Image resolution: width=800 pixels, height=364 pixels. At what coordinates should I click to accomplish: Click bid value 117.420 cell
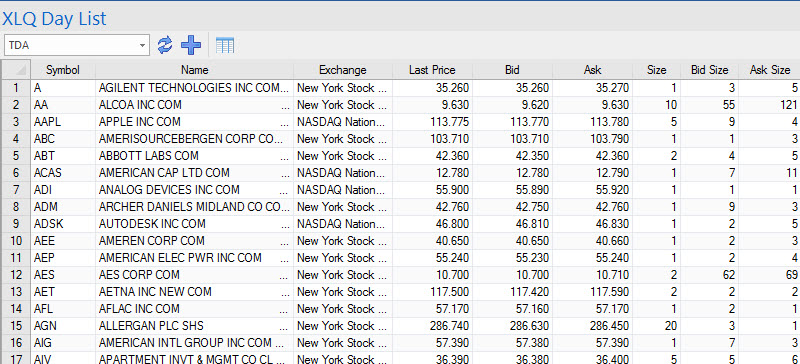(512, 292)
